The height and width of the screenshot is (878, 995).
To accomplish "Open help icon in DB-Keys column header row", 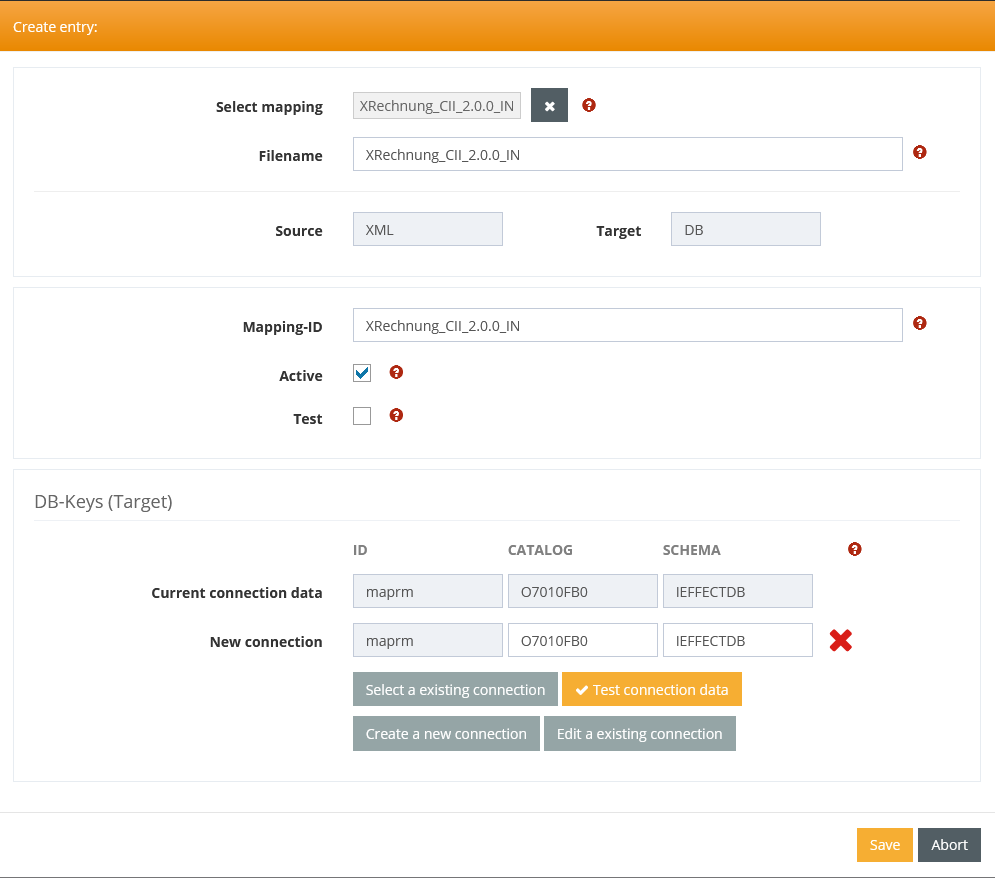I will pos(855,549).
